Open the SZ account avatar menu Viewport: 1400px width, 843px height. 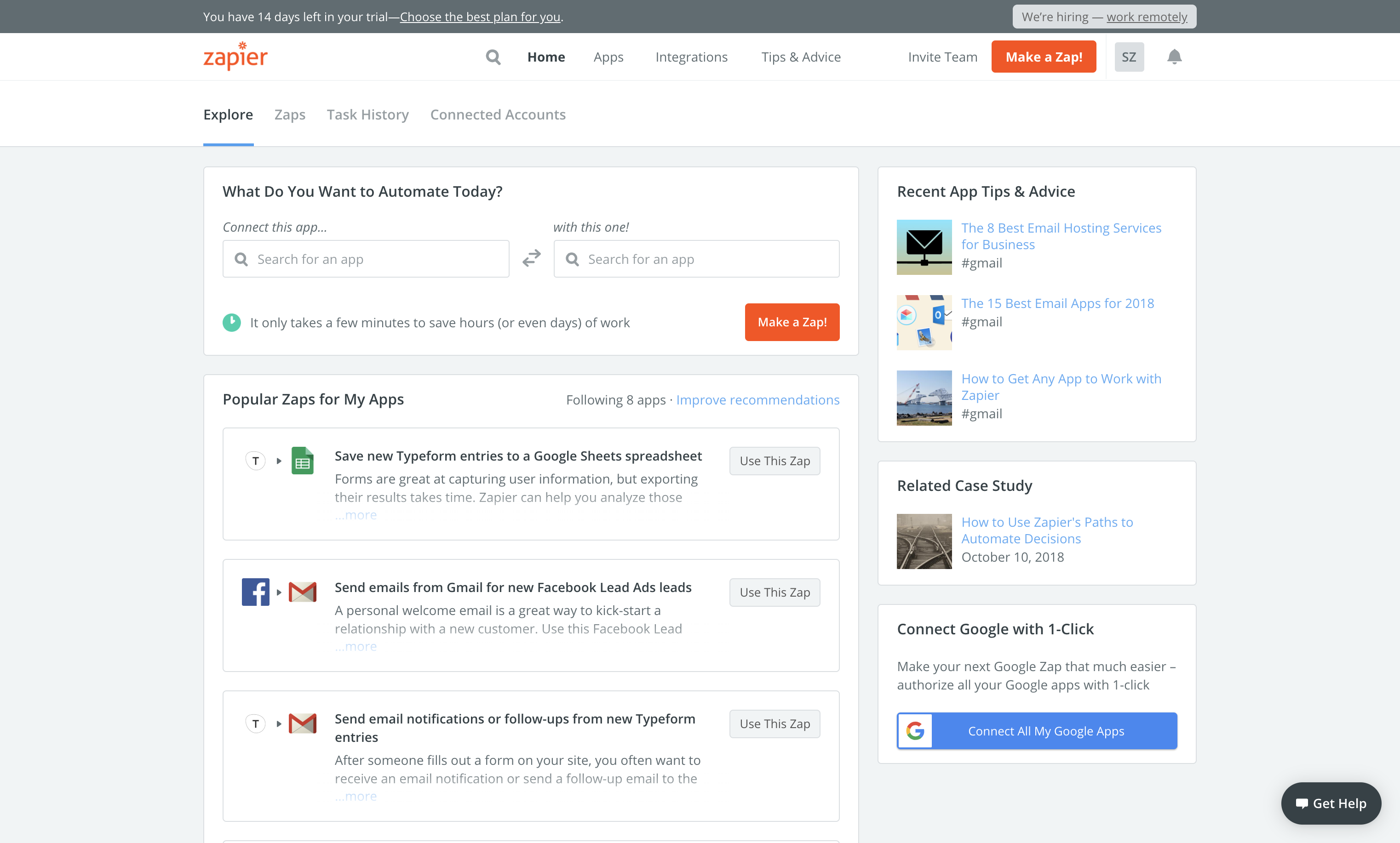(x=1128, y=57)
